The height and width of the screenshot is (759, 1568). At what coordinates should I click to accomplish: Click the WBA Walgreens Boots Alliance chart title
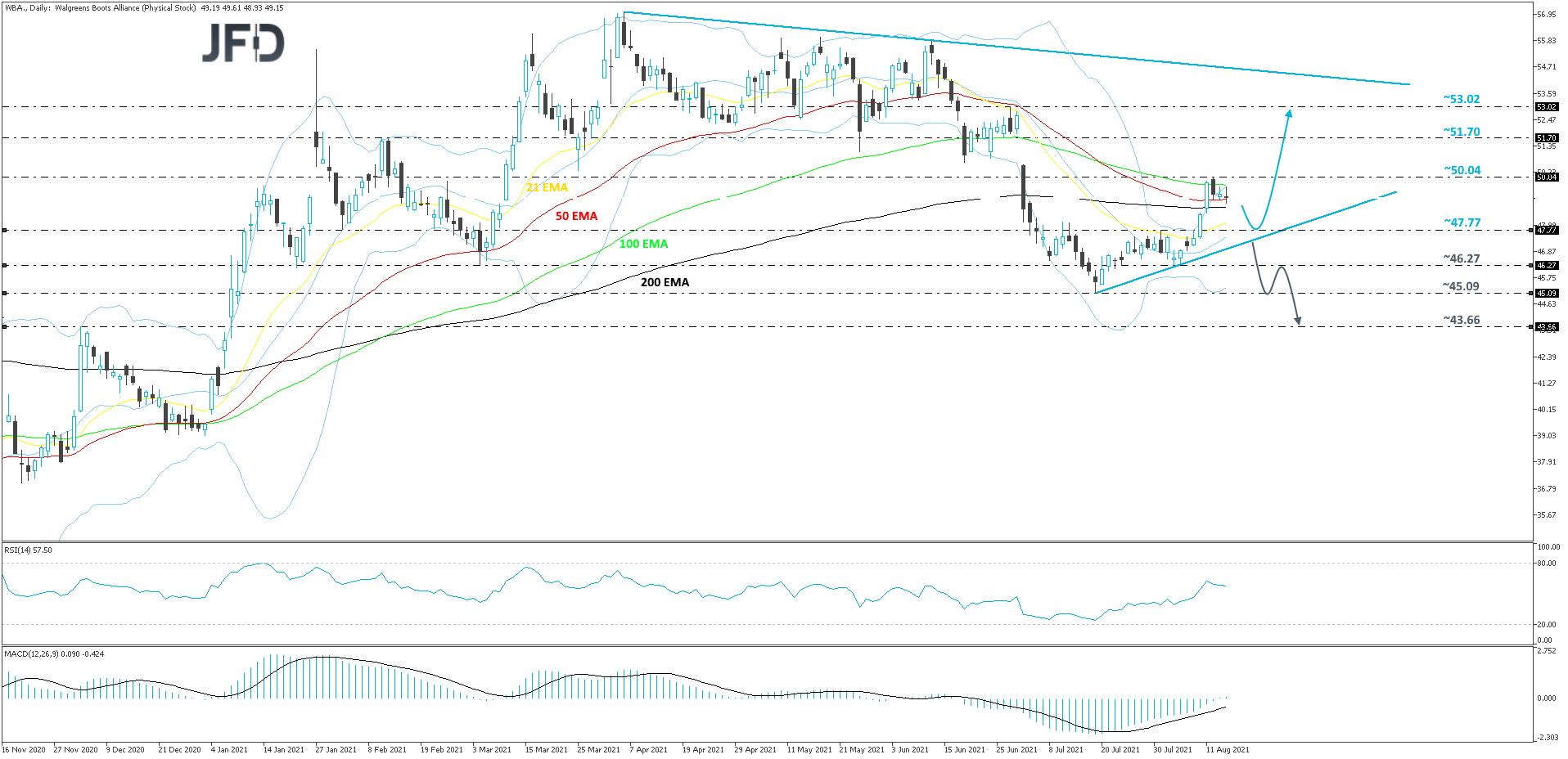(x=144, y=8)
